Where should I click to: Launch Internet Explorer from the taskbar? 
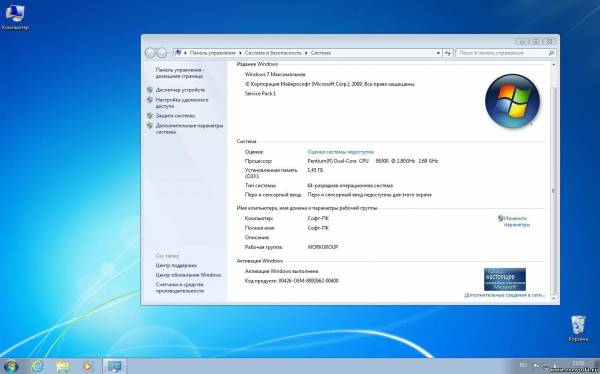pos(38,366)
